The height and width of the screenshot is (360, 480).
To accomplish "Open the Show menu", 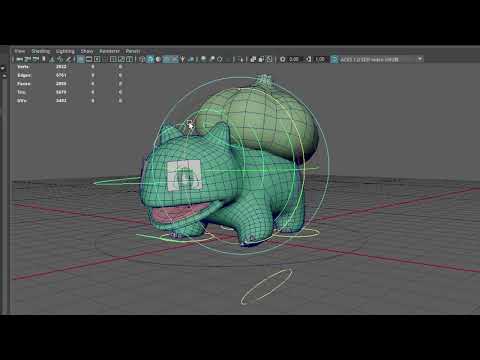I will [87, 51].
